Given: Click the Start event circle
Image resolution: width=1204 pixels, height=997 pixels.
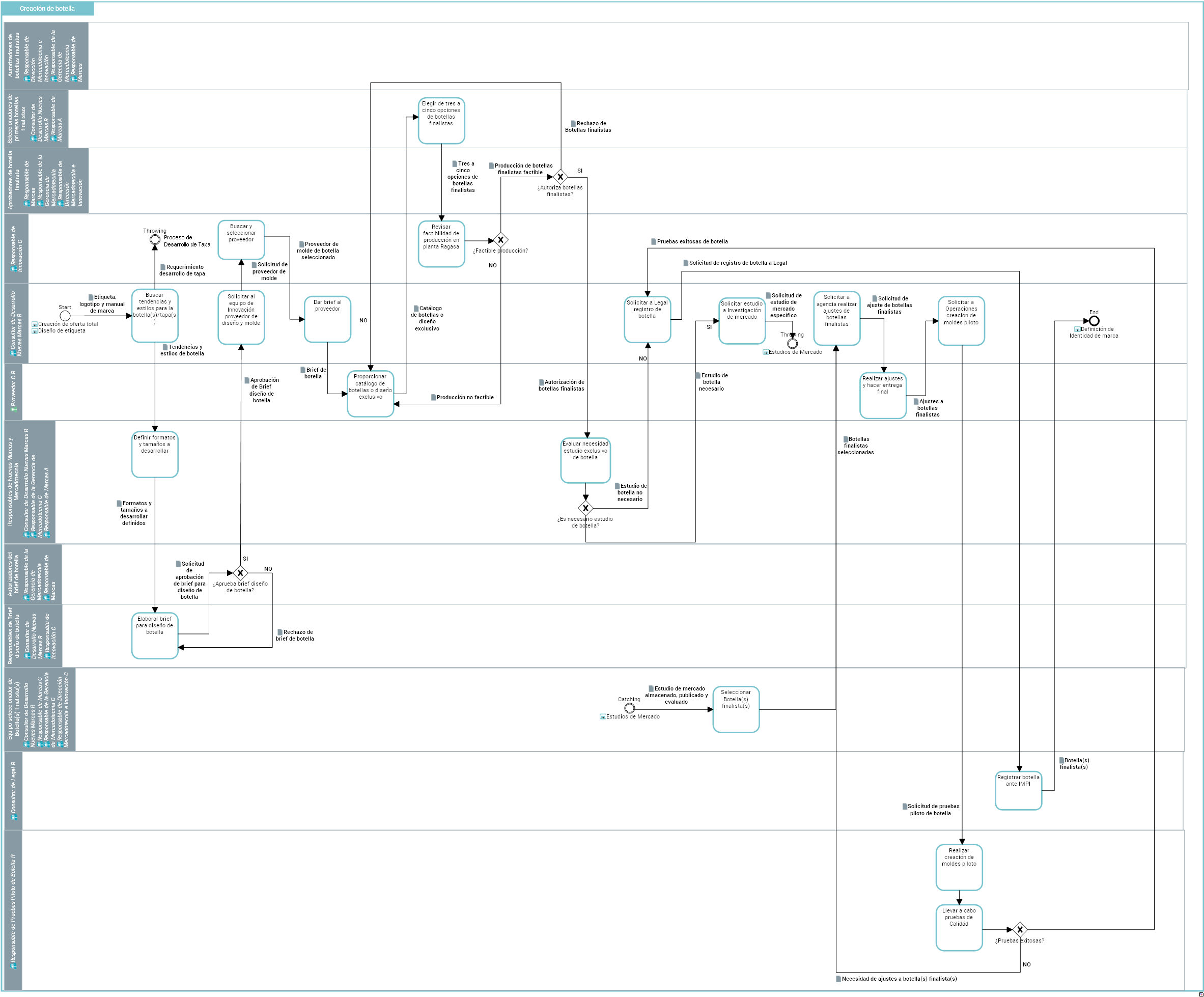Looking at the screenshot, I should coord(65,316).
